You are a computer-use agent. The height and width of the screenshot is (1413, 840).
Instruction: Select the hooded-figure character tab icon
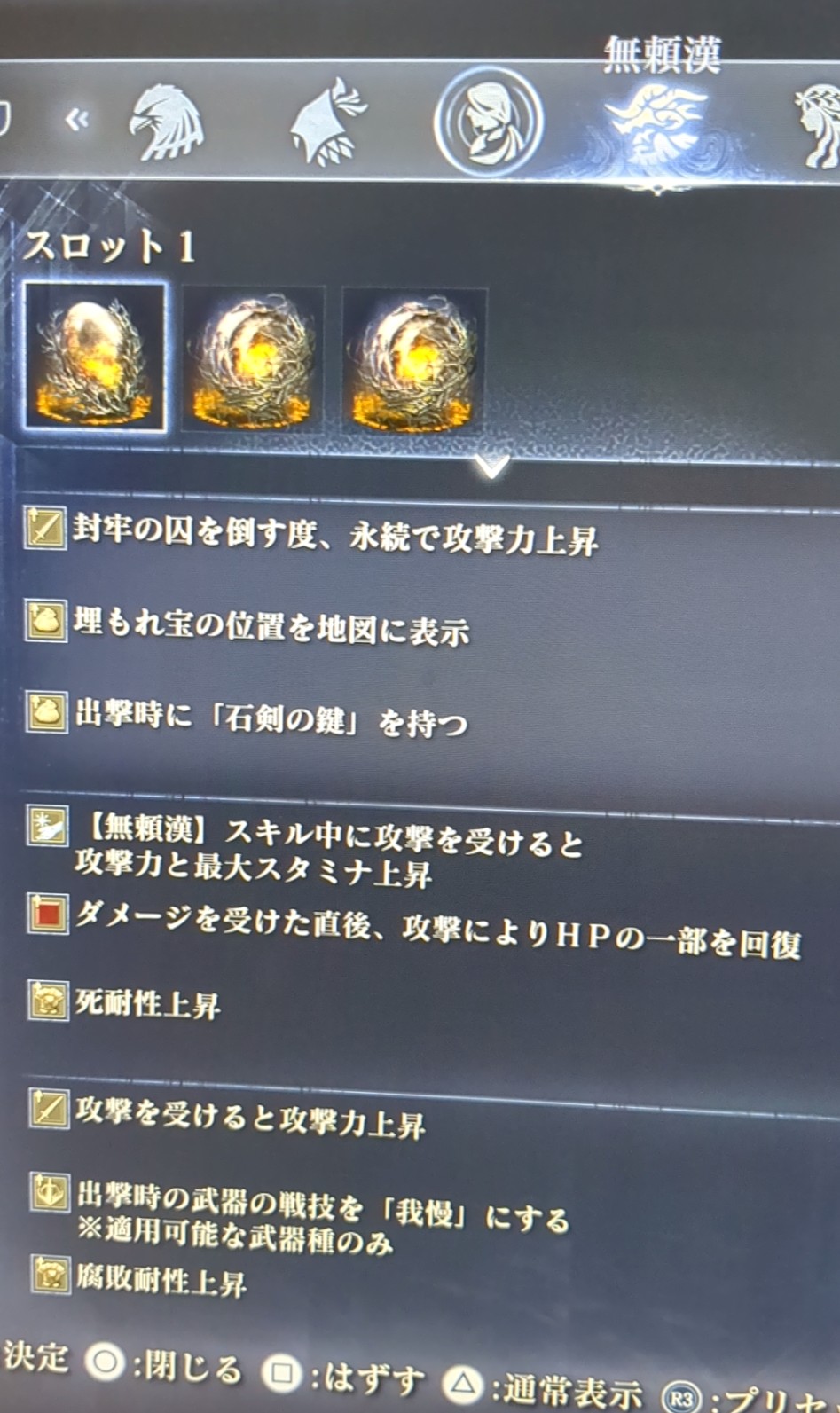point(327,122)
